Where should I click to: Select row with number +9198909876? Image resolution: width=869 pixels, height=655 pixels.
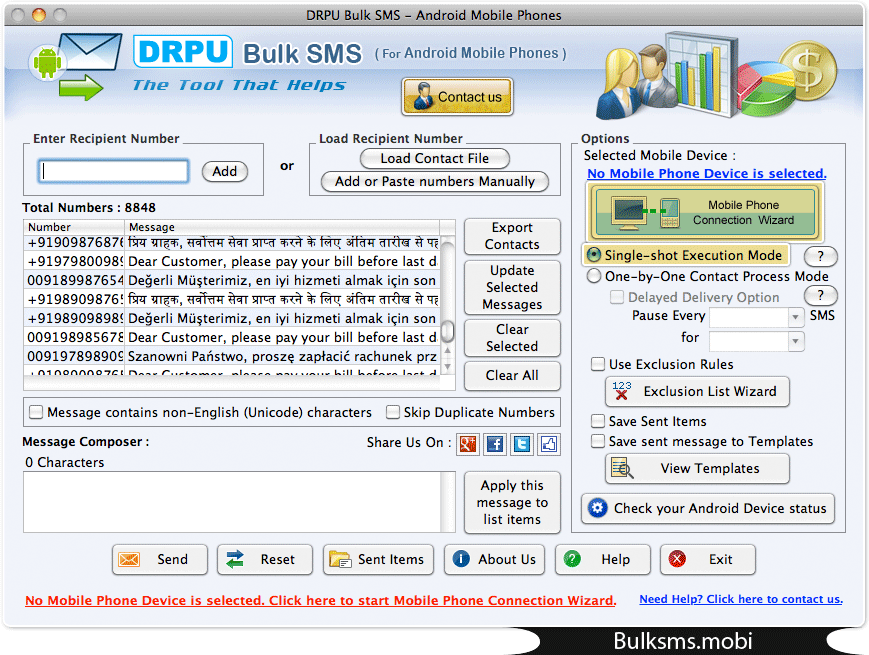pyautogui.click(x=232, y=299)
